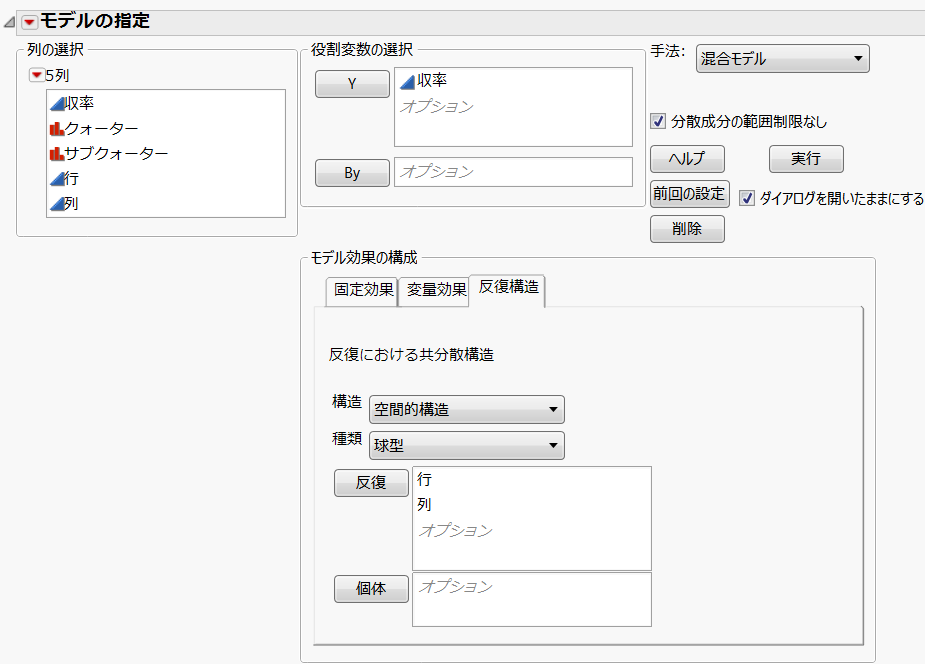
Task: Click the red nominal icon for クォーター
Action: click(56, 128)
